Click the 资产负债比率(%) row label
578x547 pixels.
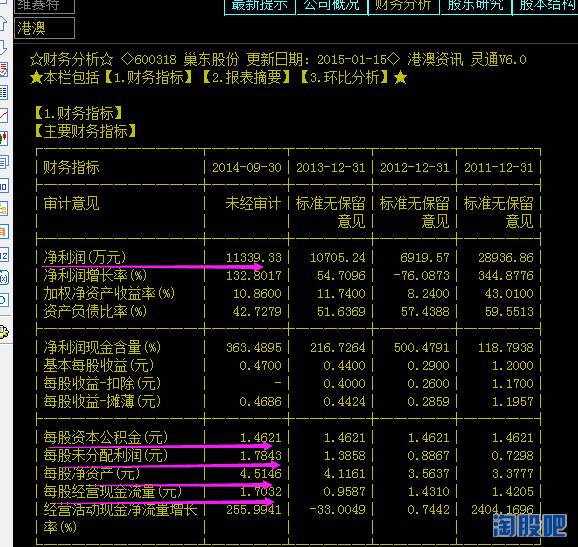pos(95,311)
